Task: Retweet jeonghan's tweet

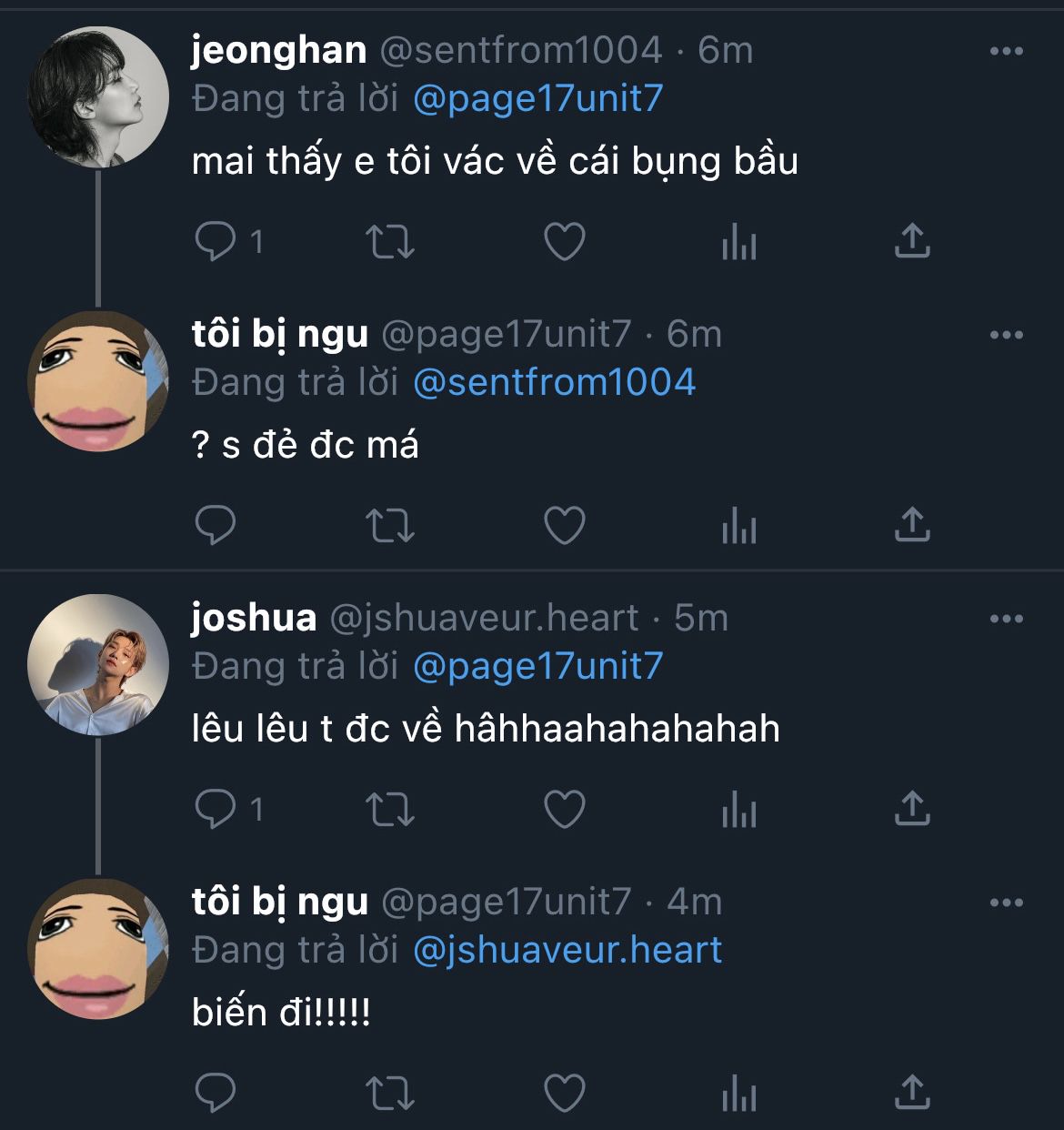Action: pyautogui.click(x=389, y=242)
